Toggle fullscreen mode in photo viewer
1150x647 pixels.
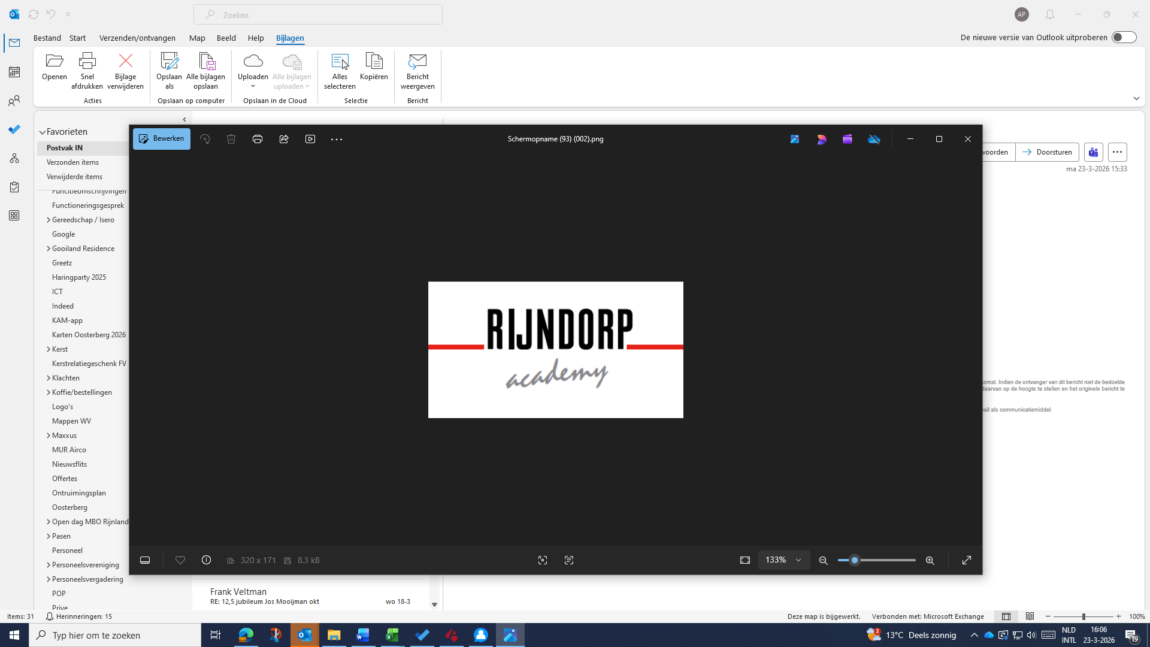(966, 560)
